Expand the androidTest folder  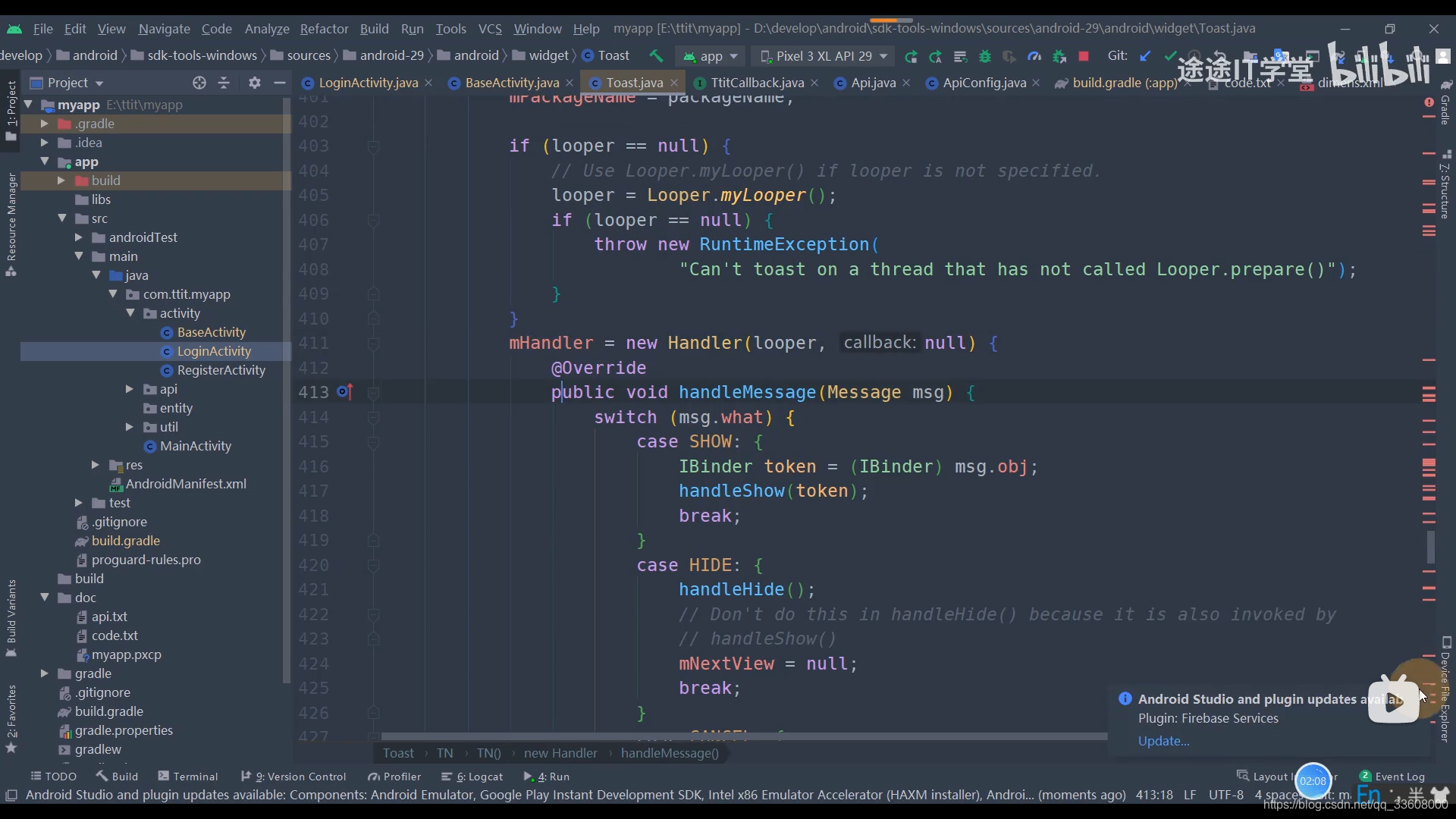pos(78,237)
